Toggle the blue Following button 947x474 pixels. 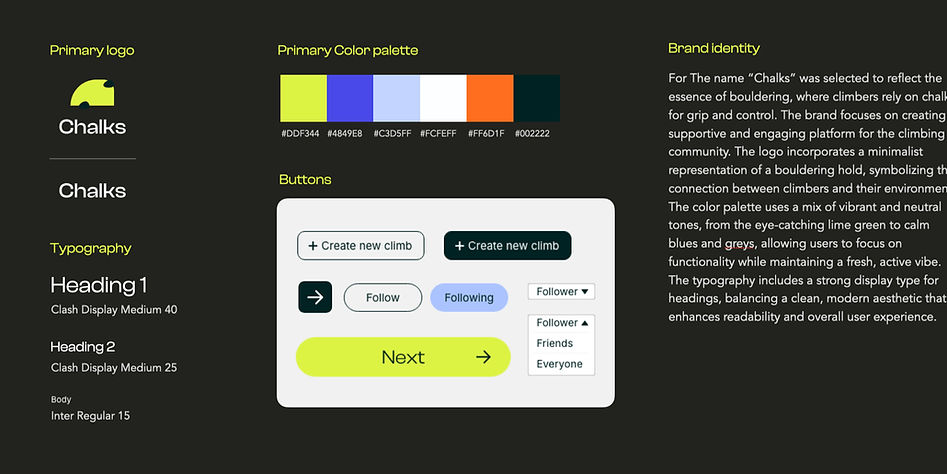469,297
